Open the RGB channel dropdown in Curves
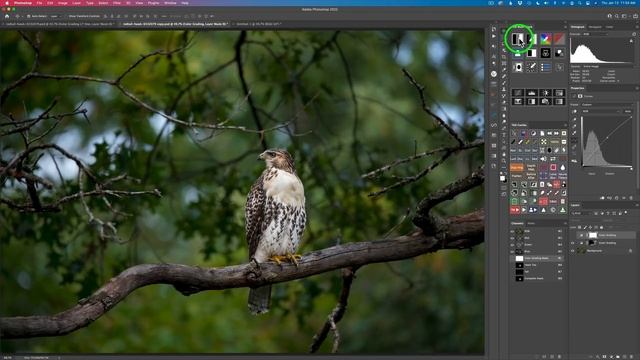 click(x=601, y=111)
